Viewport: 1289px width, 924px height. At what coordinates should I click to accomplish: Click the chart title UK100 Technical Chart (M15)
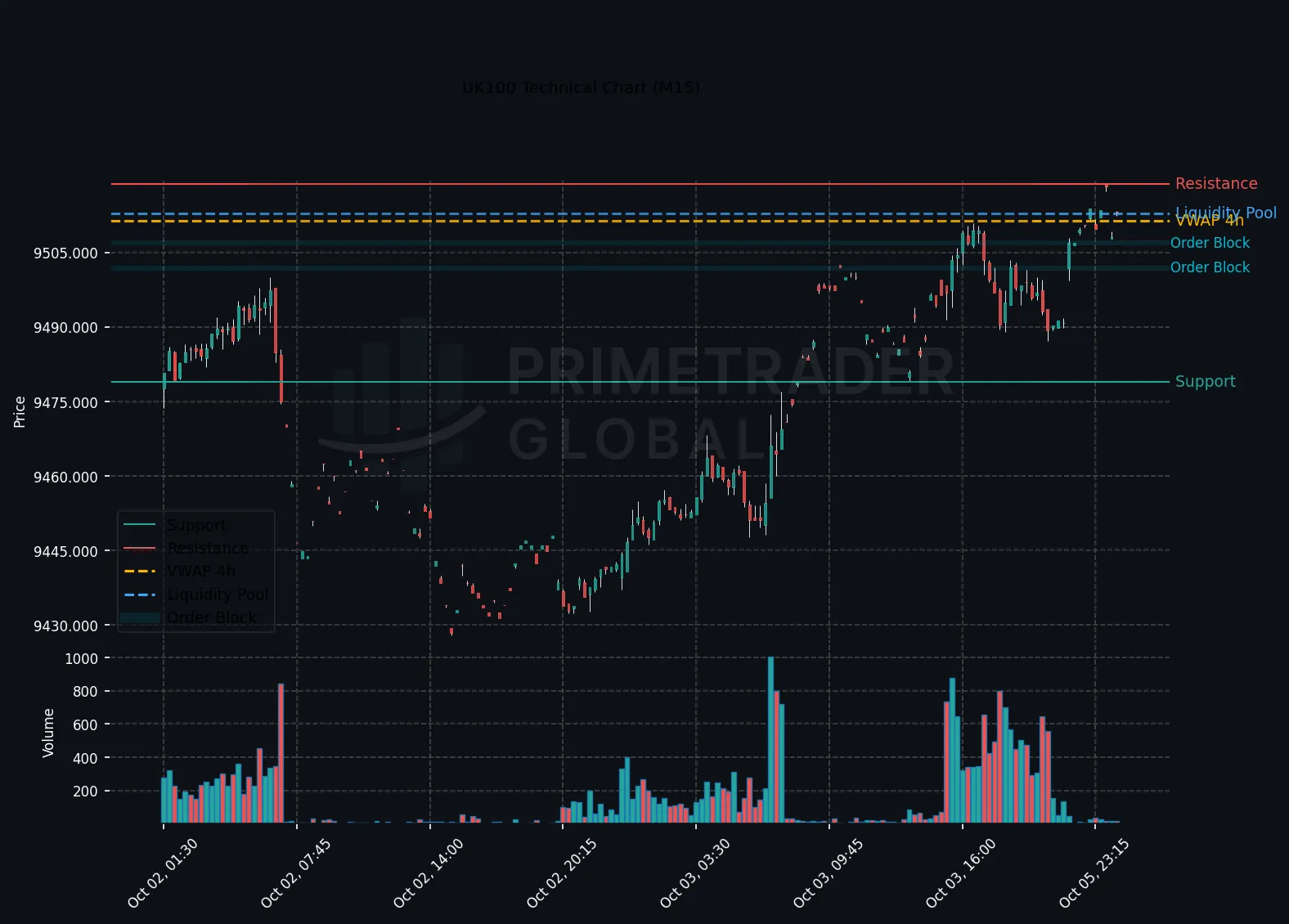pyautogui.click(x=581, y=87)
